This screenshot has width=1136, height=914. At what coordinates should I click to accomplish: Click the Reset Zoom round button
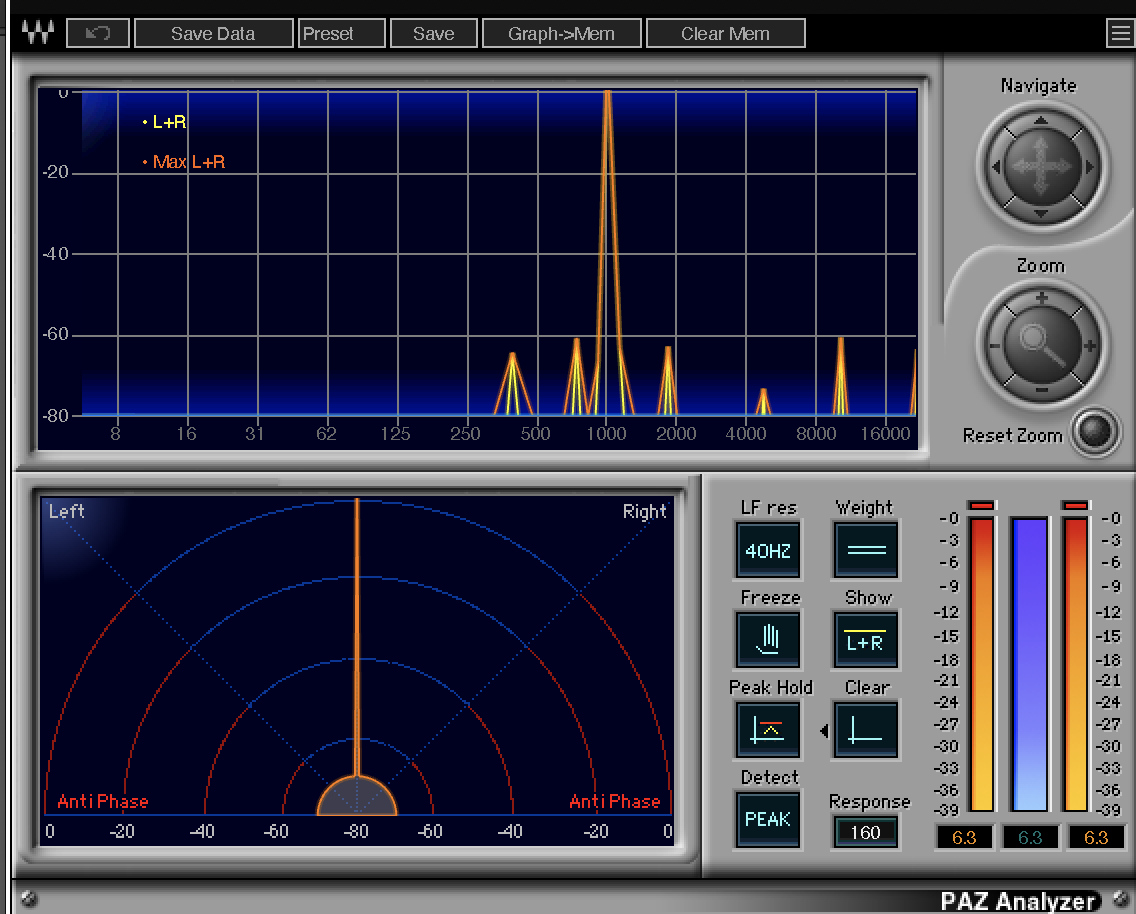click(x=1095, y=432)
